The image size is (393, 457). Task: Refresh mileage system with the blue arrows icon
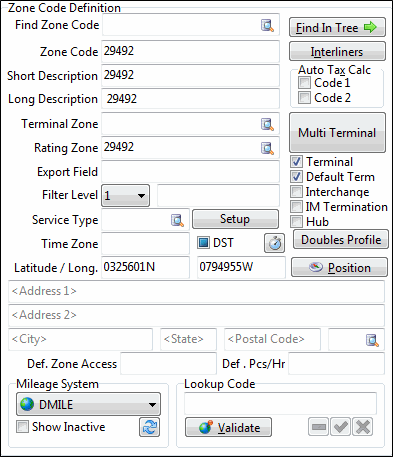coord(149,427)
